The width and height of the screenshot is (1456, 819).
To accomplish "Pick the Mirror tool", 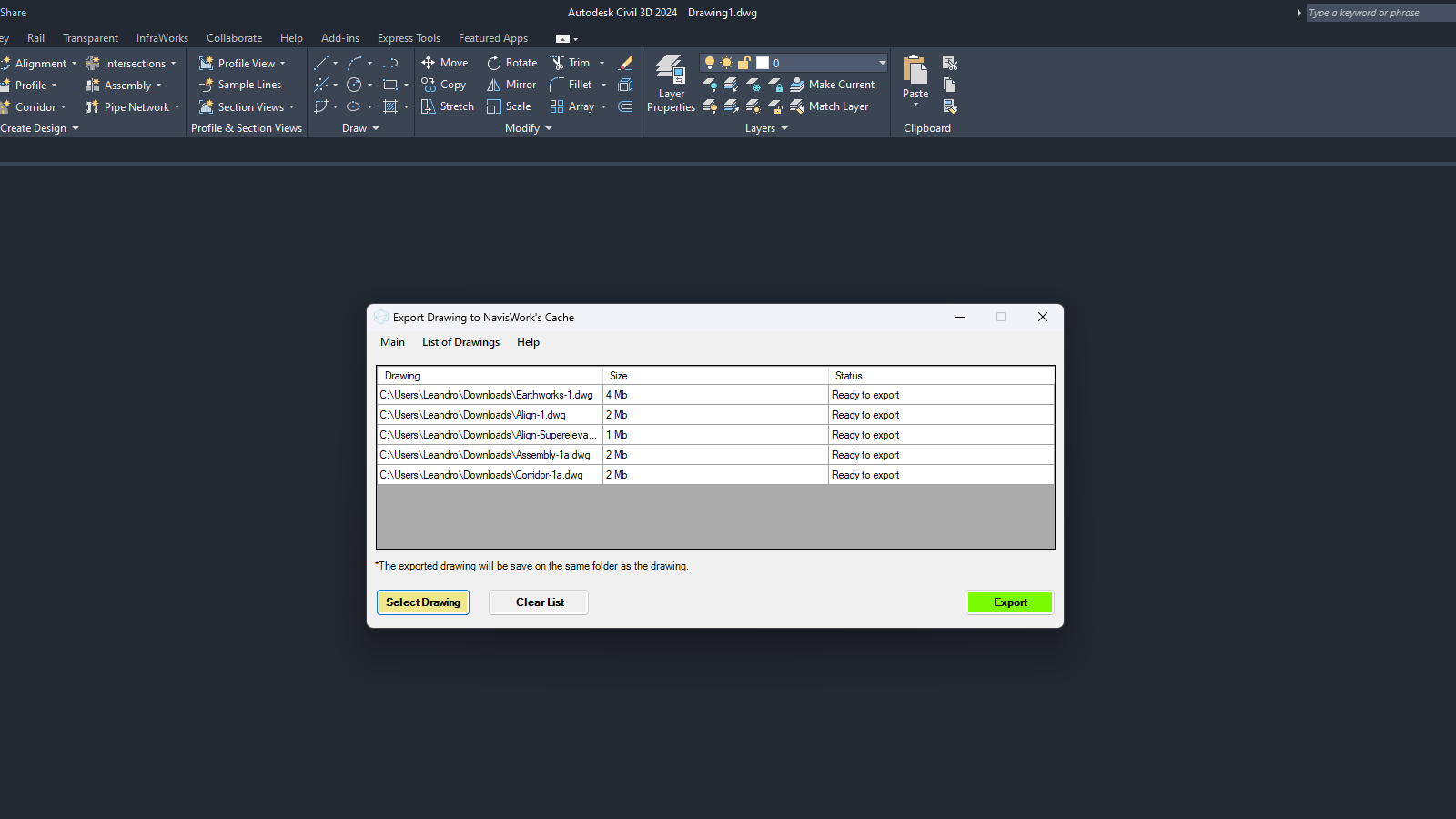I will pos(511,85).
